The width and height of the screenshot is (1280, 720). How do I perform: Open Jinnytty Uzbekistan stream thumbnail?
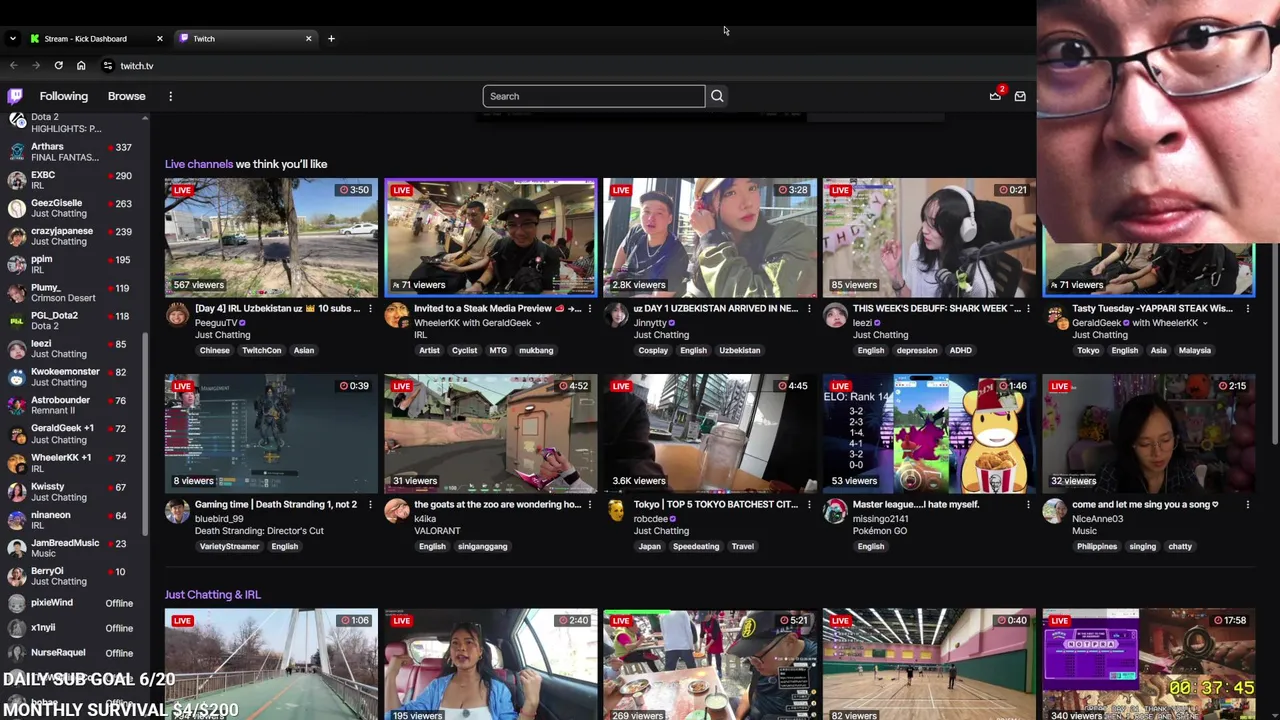(x=710, y=237)
